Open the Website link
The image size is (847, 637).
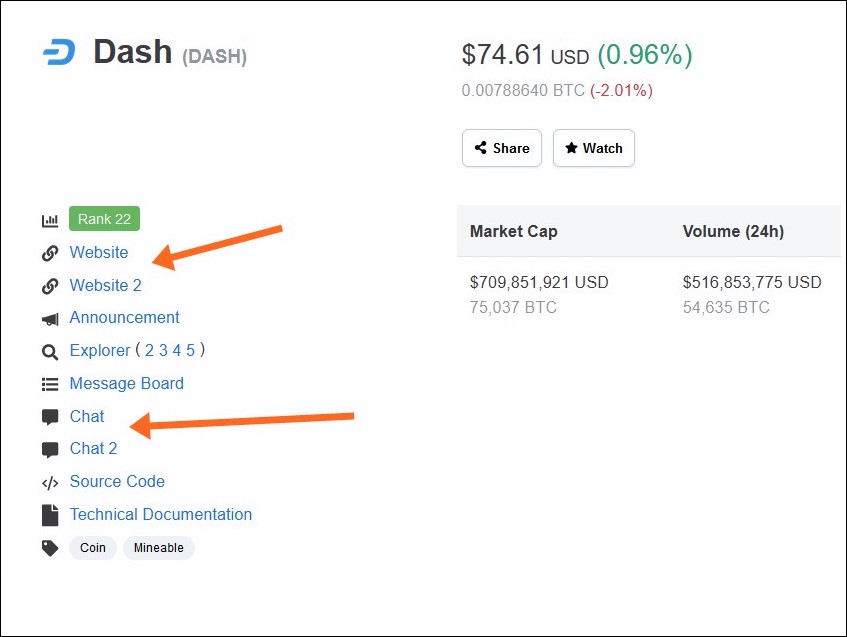click(x=99, y=252)
